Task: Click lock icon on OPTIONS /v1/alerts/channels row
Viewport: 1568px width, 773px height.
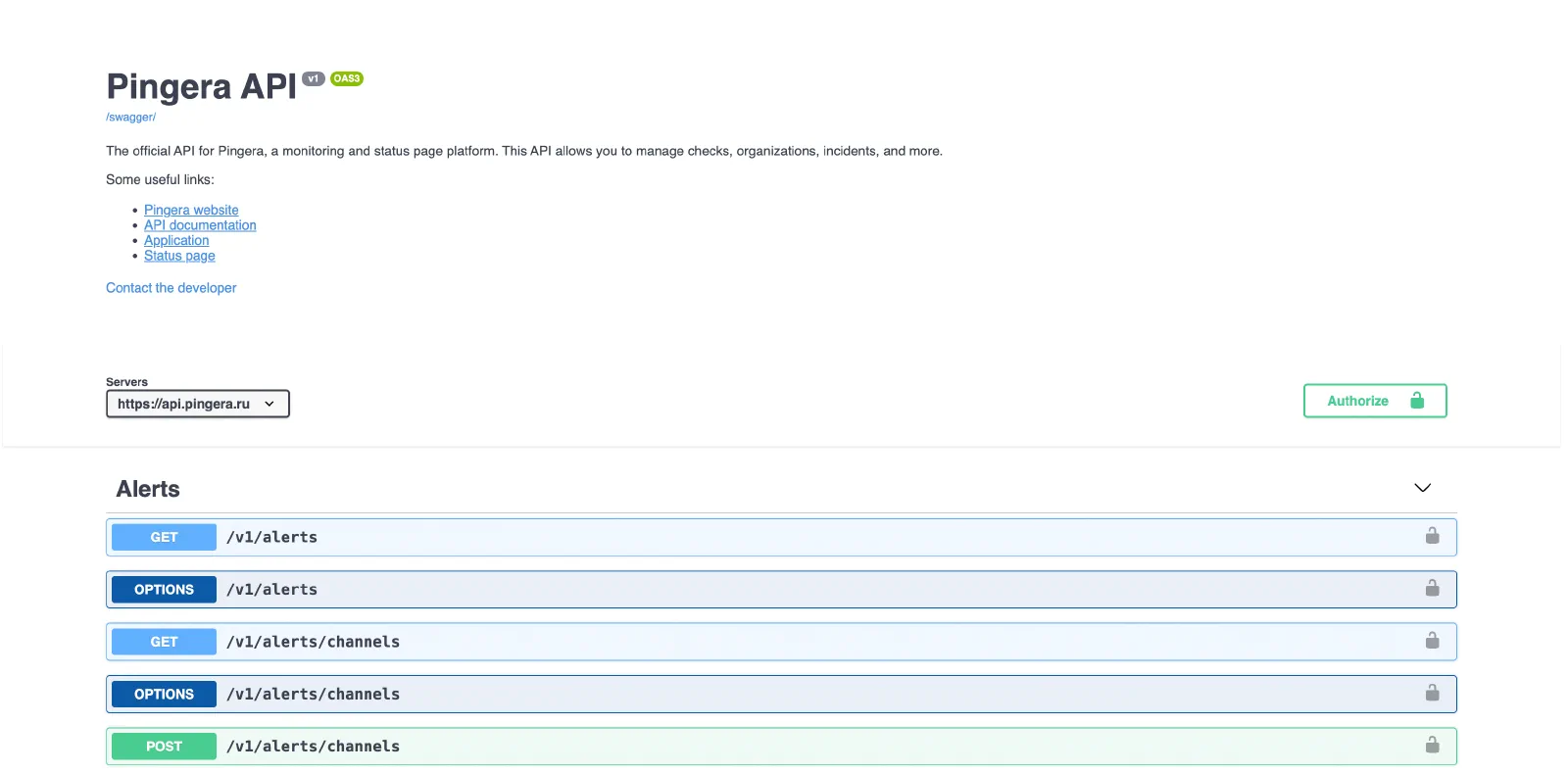Action: (1432, 693)
